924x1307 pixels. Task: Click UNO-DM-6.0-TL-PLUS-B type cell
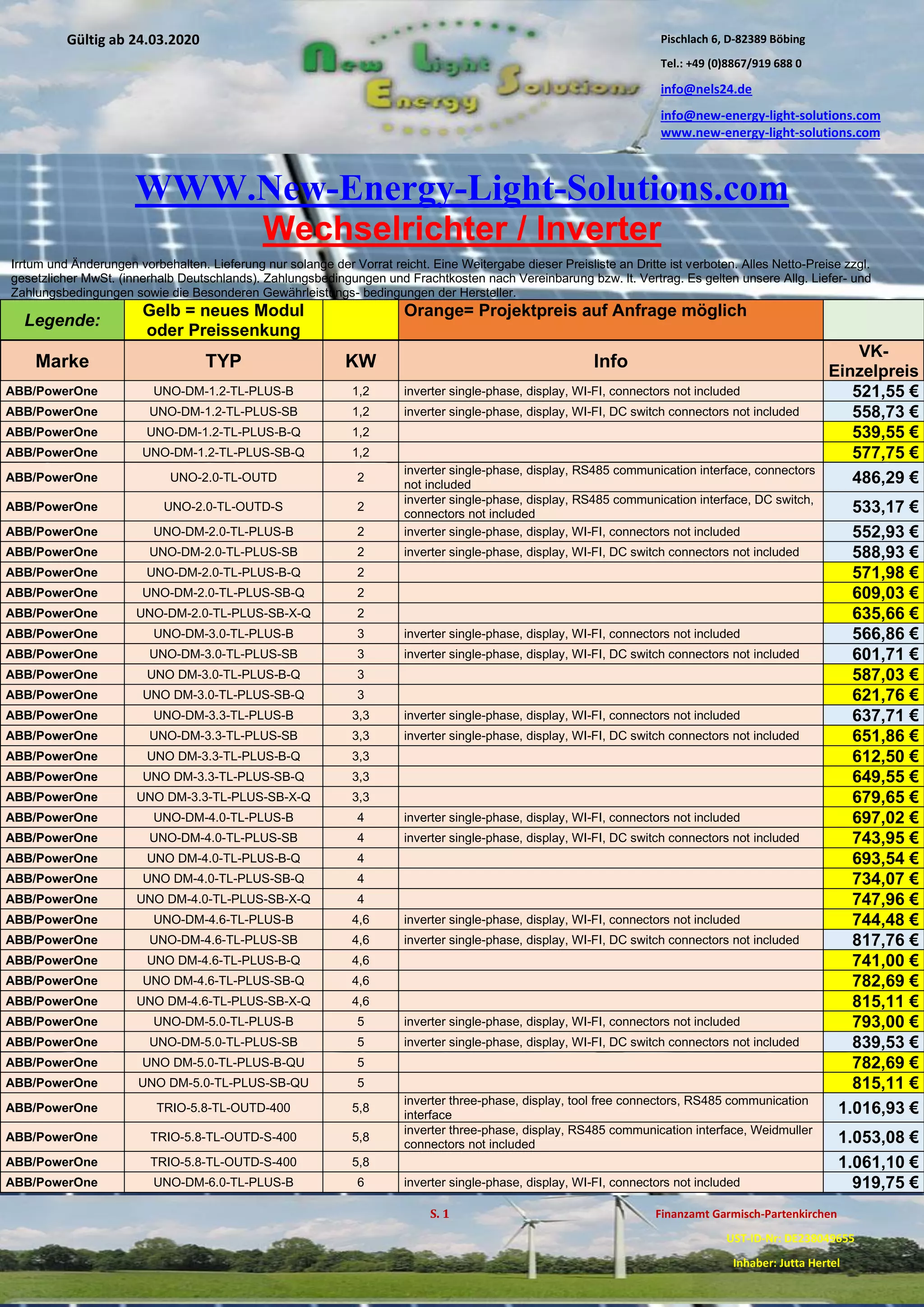click(223, 1182)
